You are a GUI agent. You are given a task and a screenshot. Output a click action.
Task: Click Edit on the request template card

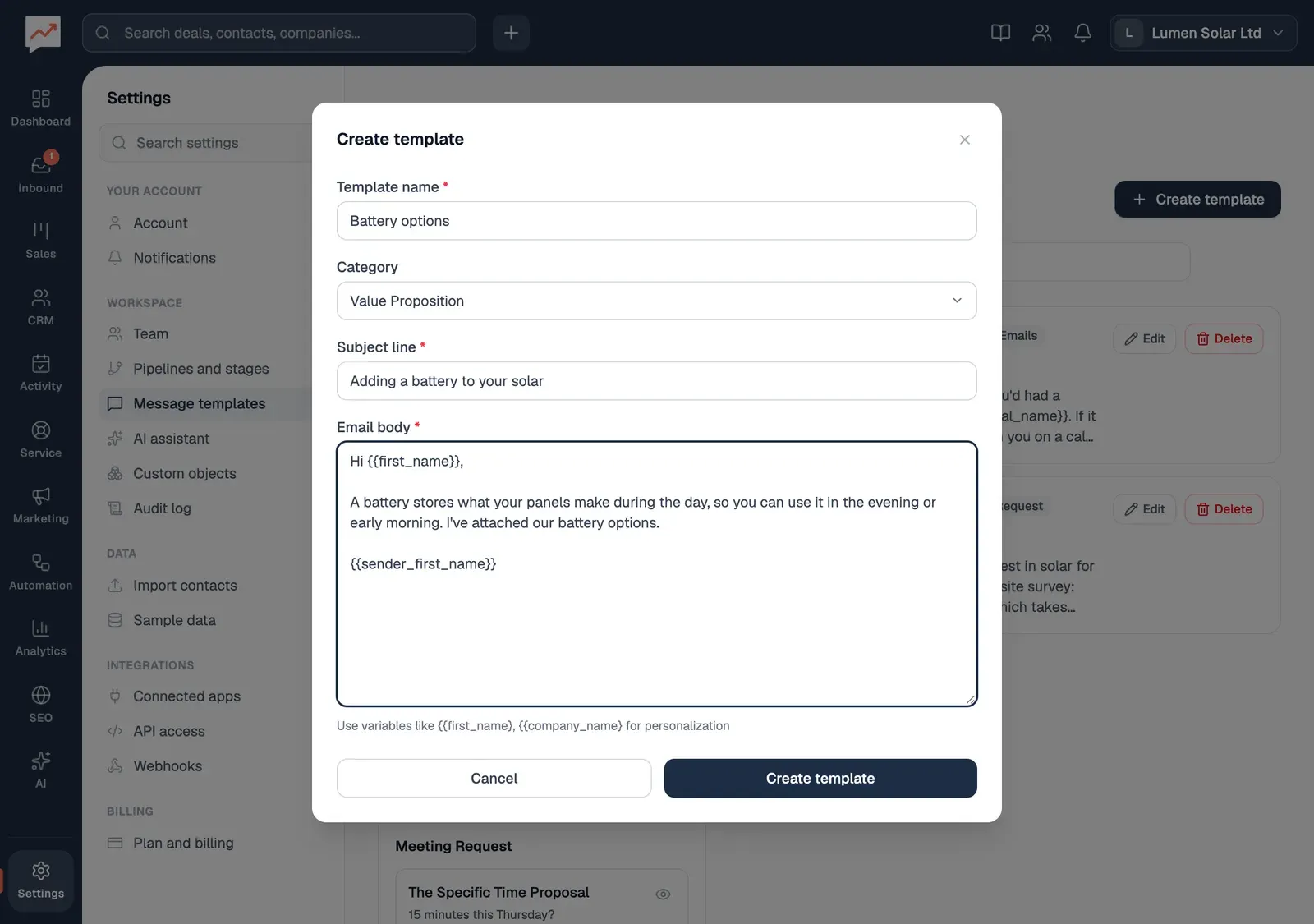[x=1145, y=509]
